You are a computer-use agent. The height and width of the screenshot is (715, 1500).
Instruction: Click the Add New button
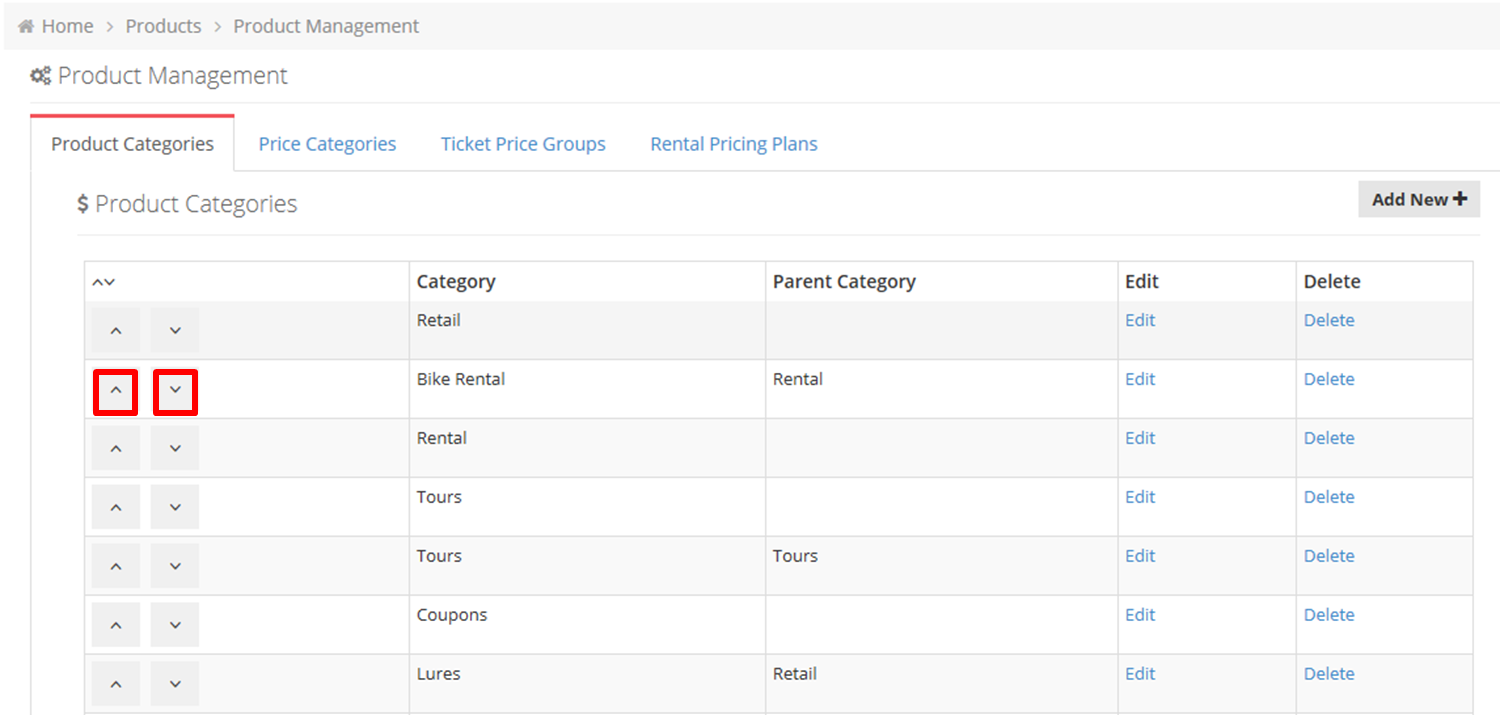pyautogui.click(x=1418, y=199)
